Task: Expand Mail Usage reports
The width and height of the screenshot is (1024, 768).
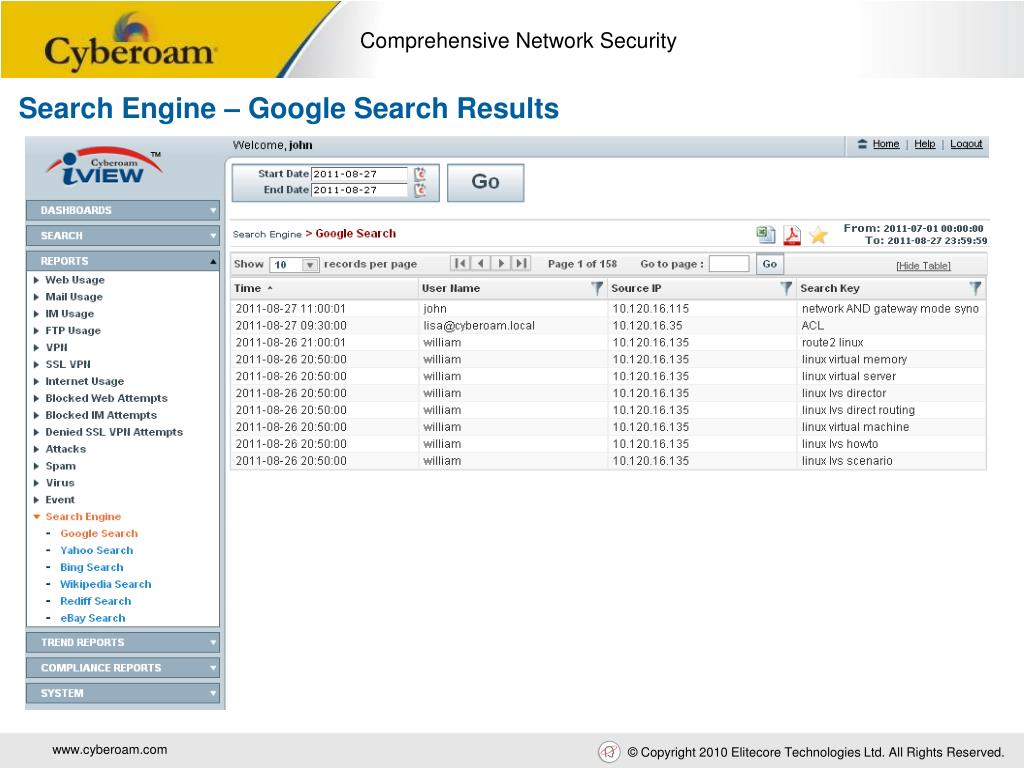Action: tap(74, 296)
